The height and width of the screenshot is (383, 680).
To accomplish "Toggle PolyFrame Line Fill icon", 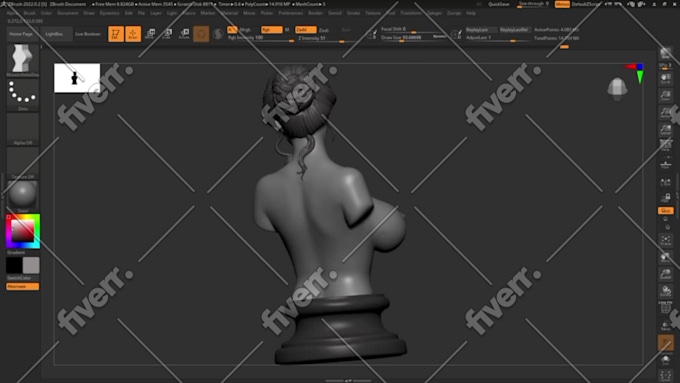I will (665, 308).
